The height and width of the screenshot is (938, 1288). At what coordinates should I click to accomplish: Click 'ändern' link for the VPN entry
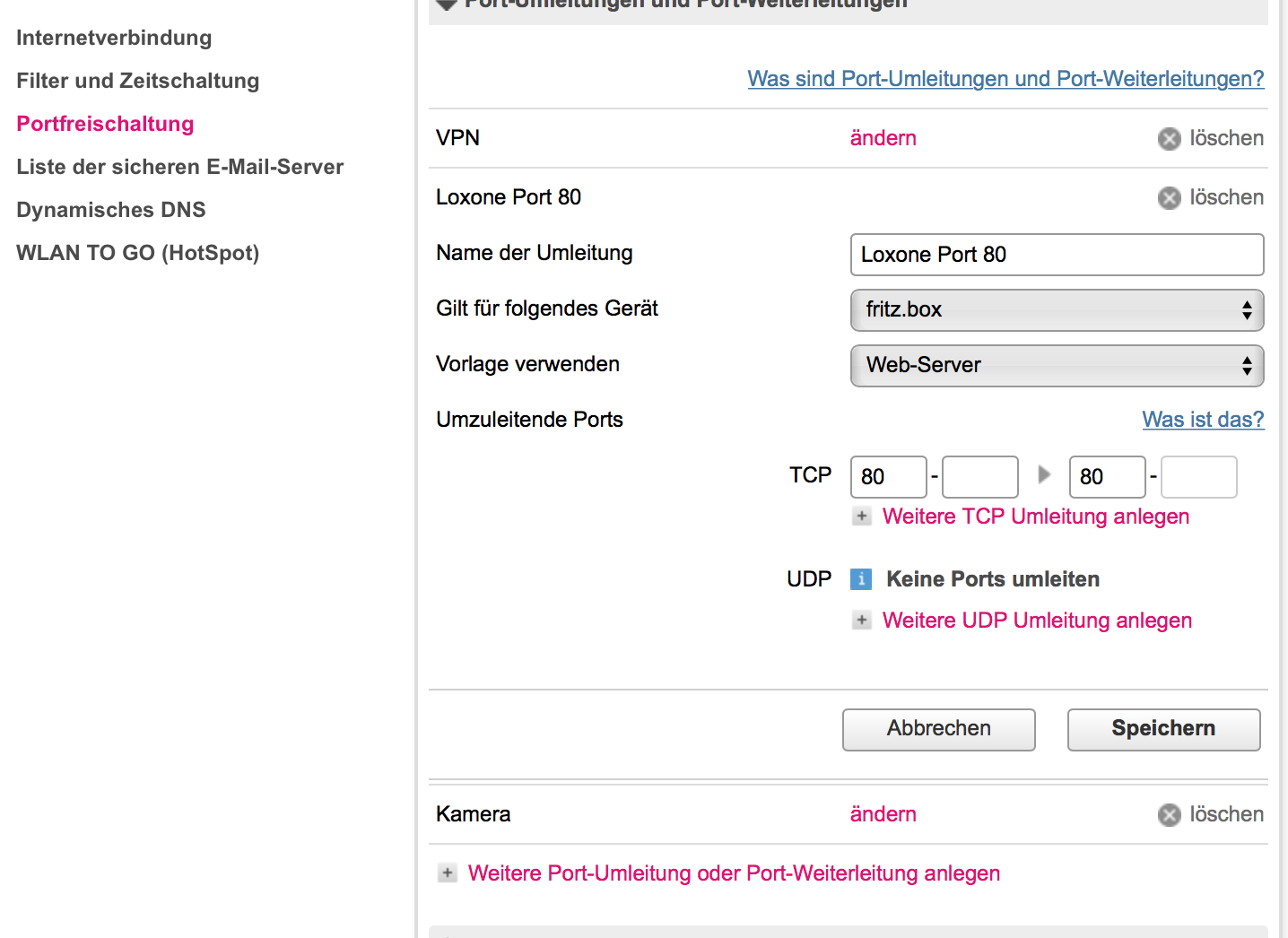click(883, 138)
